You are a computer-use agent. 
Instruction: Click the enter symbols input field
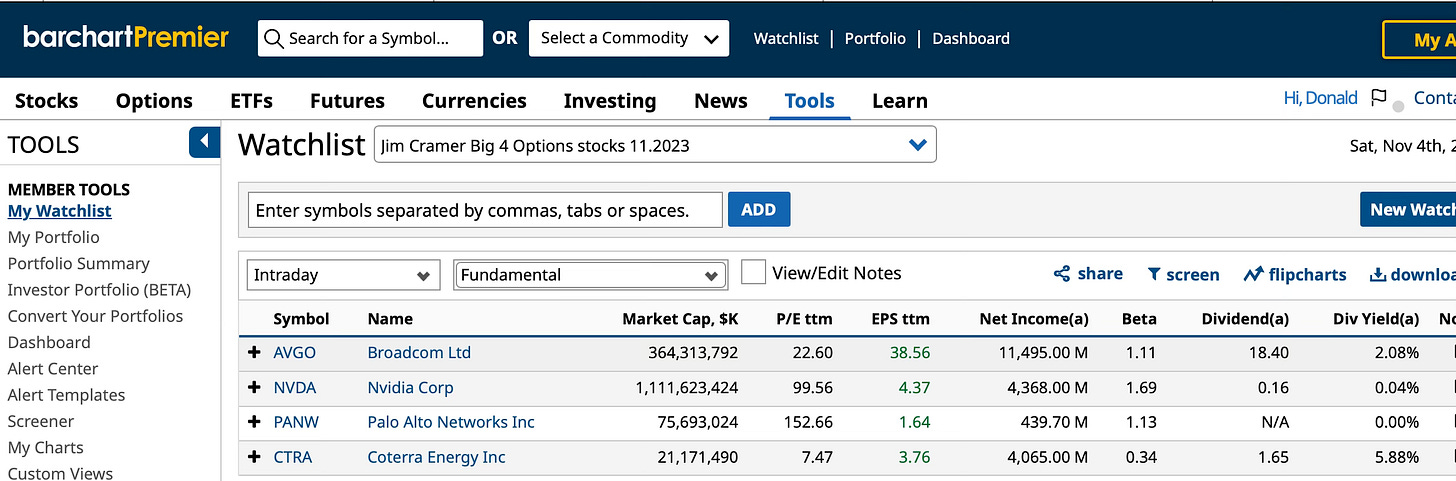pyautogui.click(x=485, y=210)
